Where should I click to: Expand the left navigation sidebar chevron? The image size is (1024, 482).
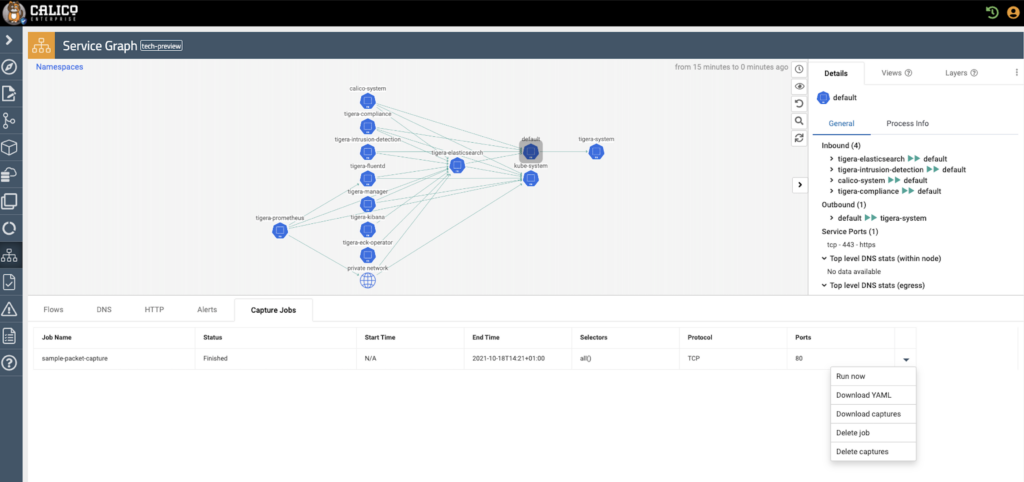click(x=9, y=40)
